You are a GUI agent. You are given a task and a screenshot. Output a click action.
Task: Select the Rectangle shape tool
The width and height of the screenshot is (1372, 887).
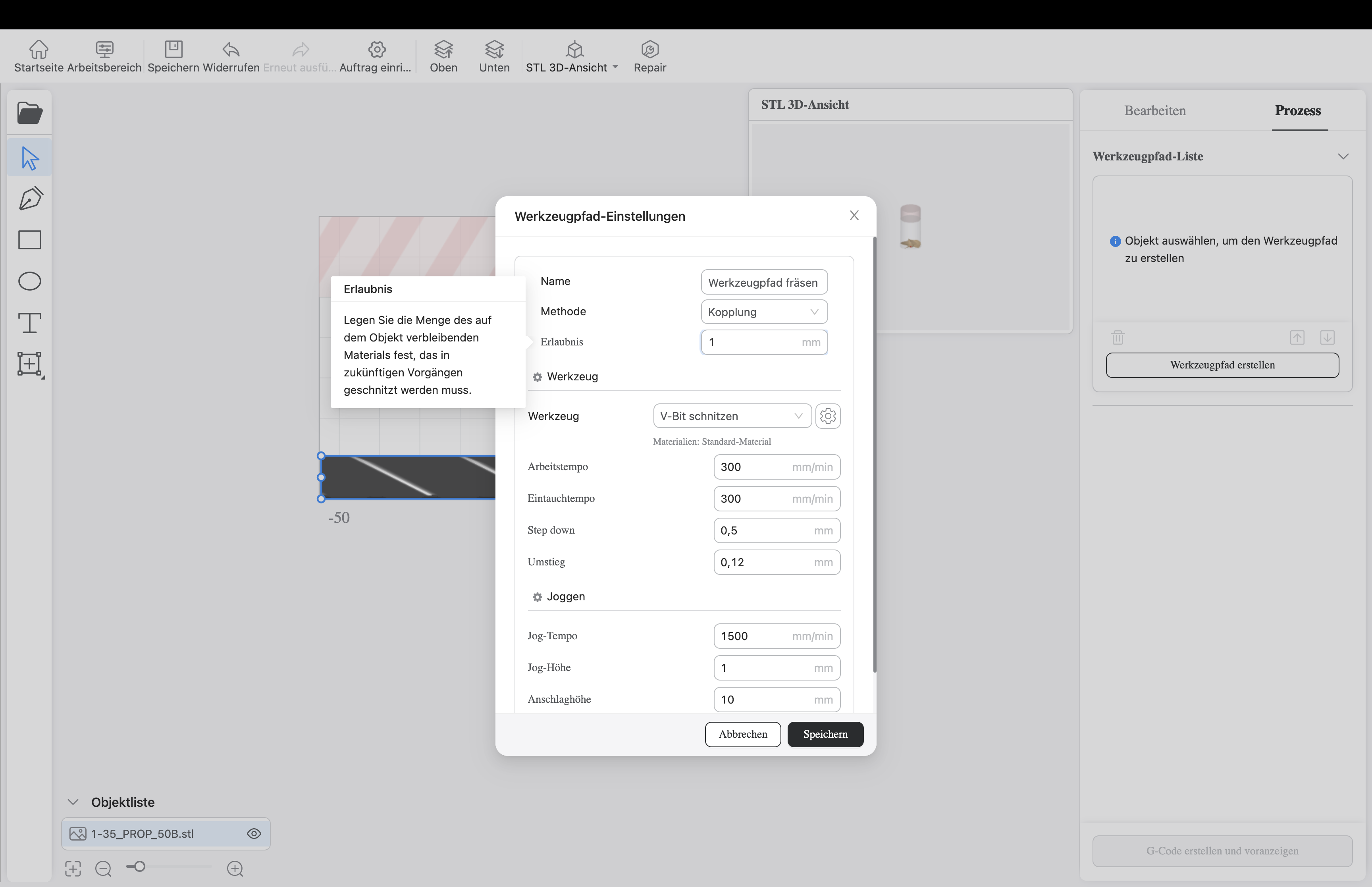pos(29,239)
